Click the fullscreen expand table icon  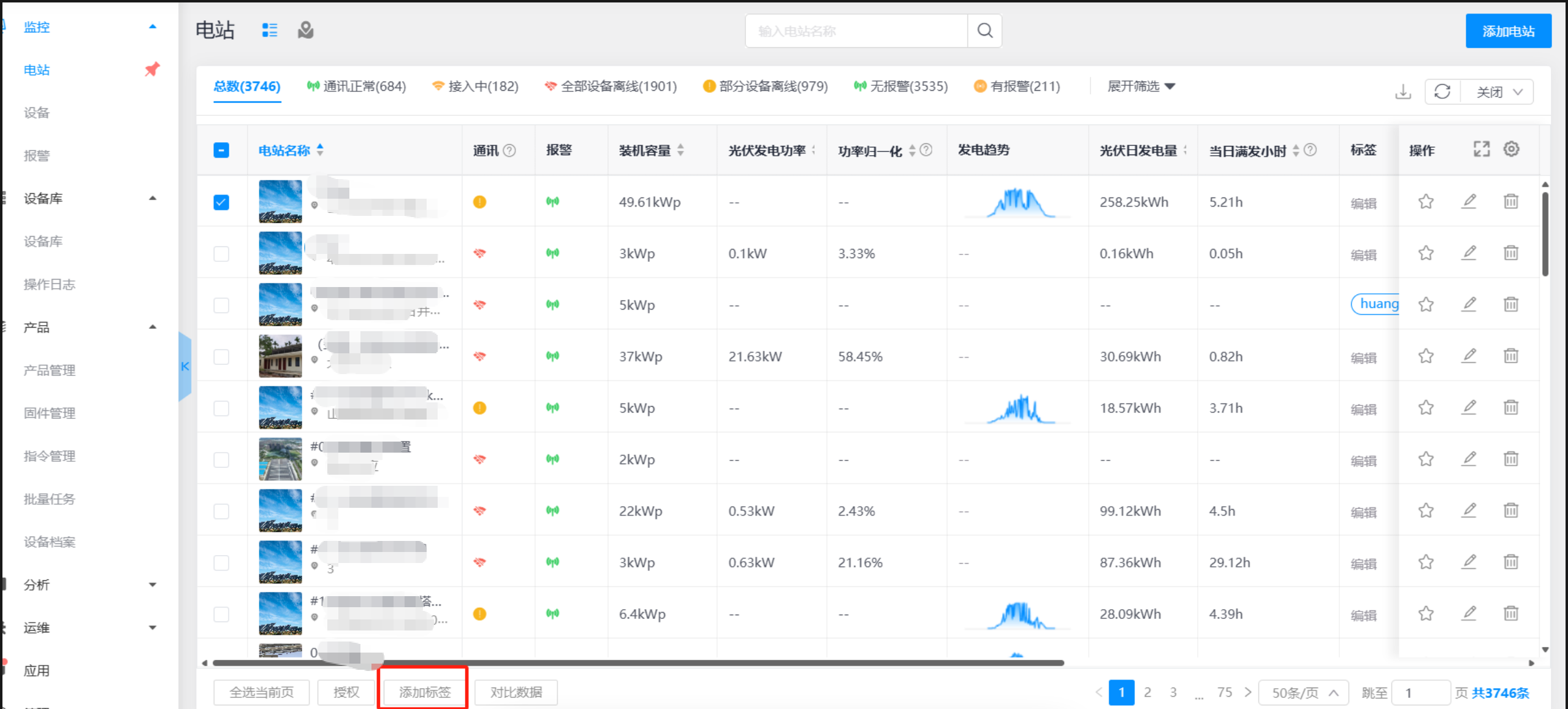(1482, 149)
